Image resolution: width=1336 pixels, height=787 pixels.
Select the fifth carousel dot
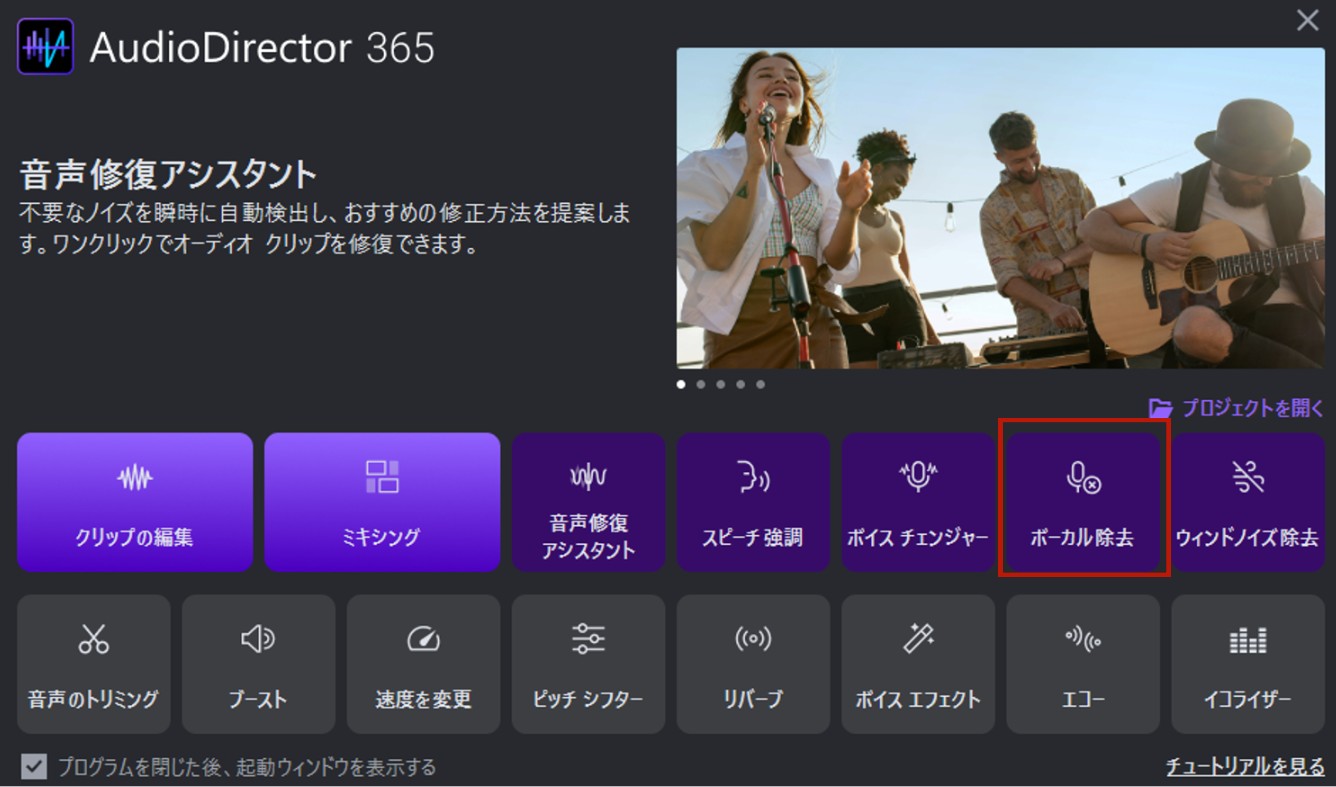click(x=761, y=384)
